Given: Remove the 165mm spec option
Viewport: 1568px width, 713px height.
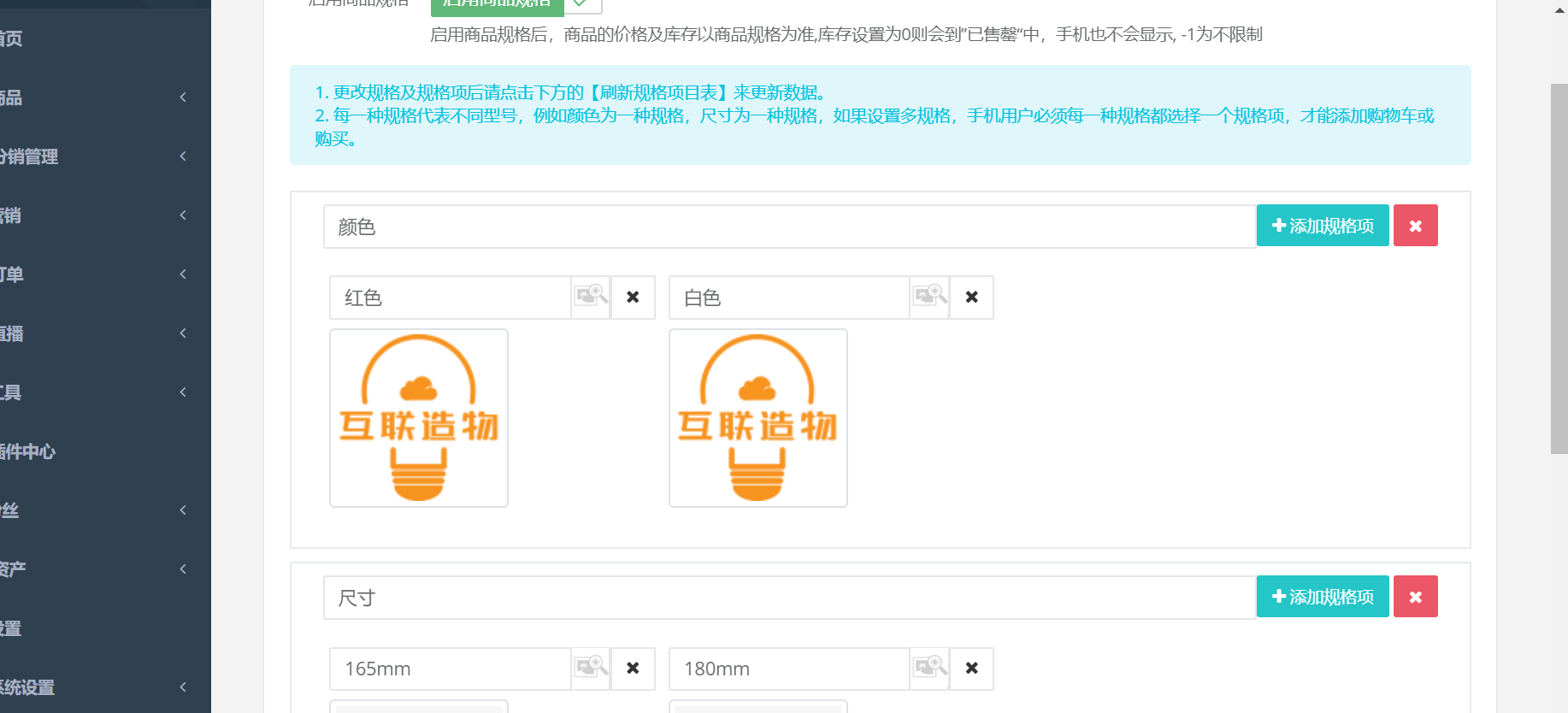Looking at the screenshot, I should click(x=633, y=669).
